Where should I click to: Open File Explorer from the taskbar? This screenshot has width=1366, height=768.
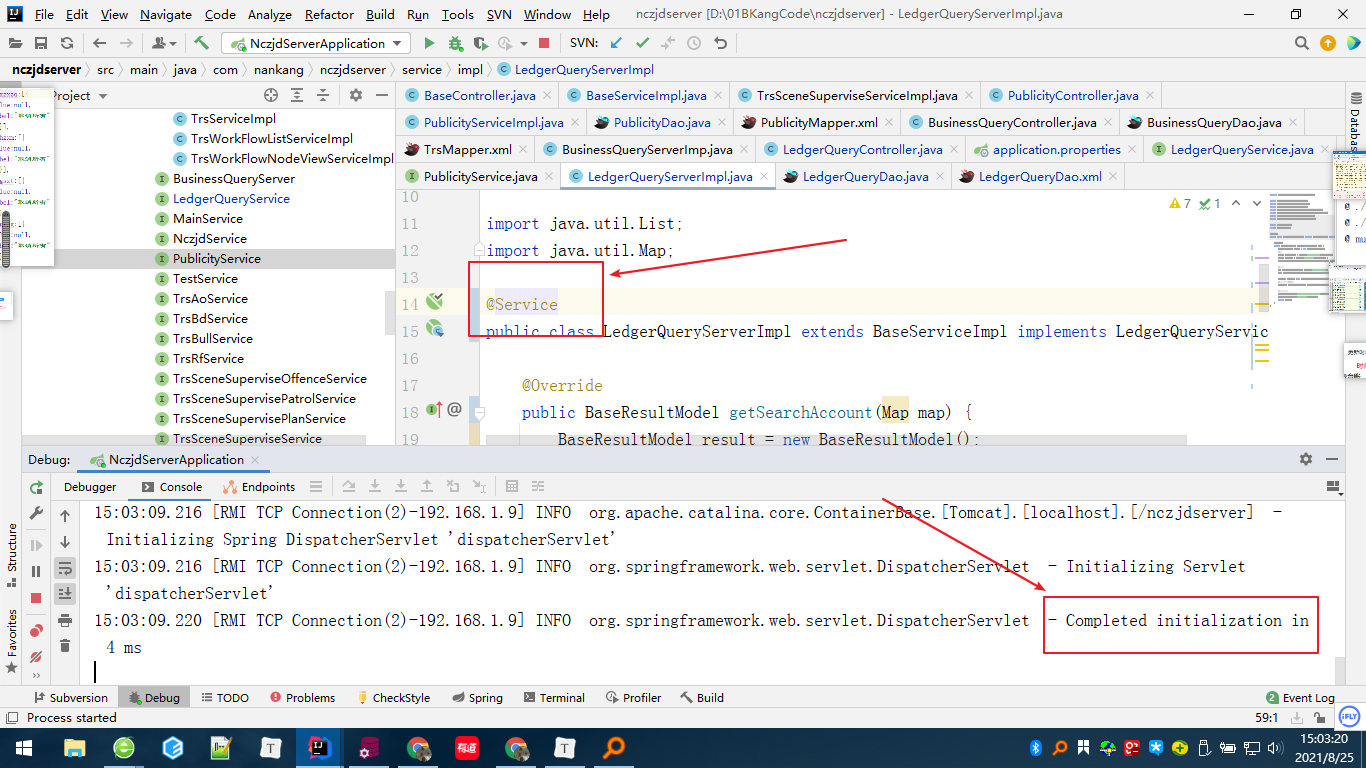[x=75, y=748]
